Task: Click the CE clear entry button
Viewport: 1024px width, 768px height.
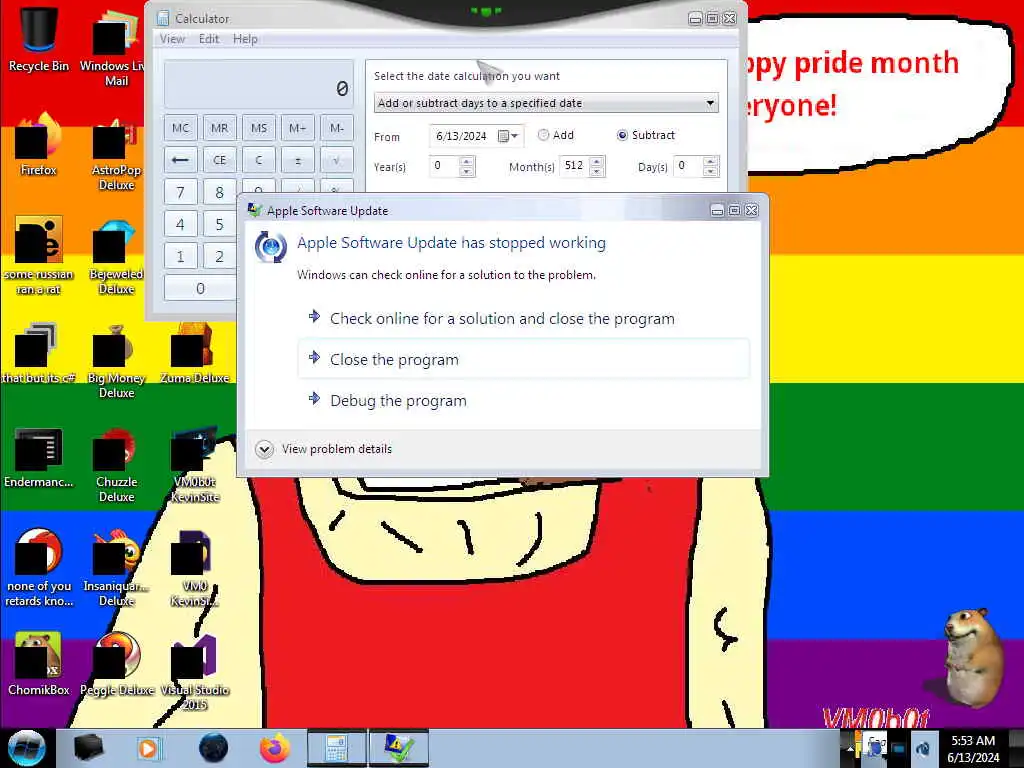Action: (219, 160)
